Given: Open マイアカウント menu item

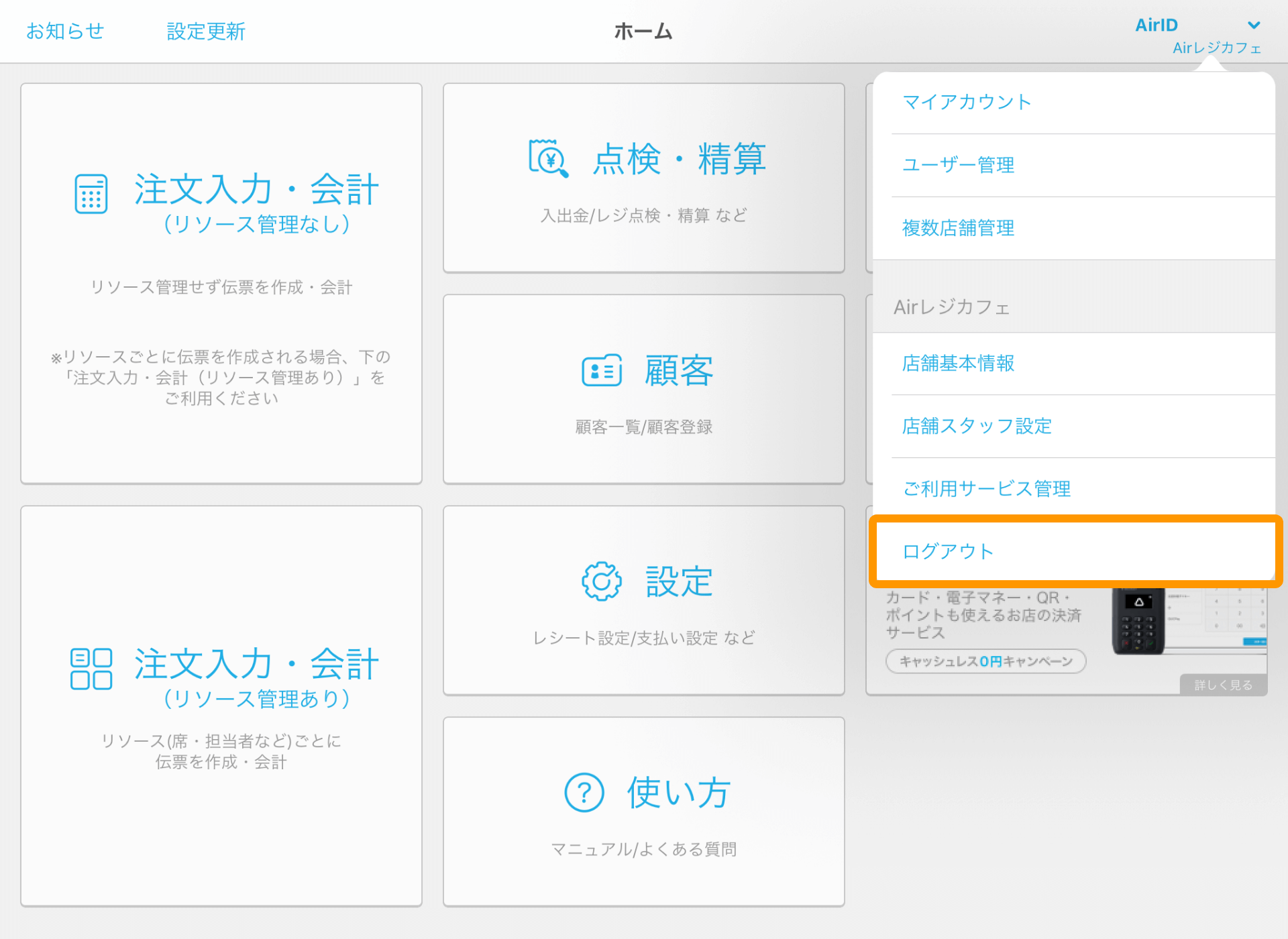Looking at the screenshot, I should tap(1073, 103).
